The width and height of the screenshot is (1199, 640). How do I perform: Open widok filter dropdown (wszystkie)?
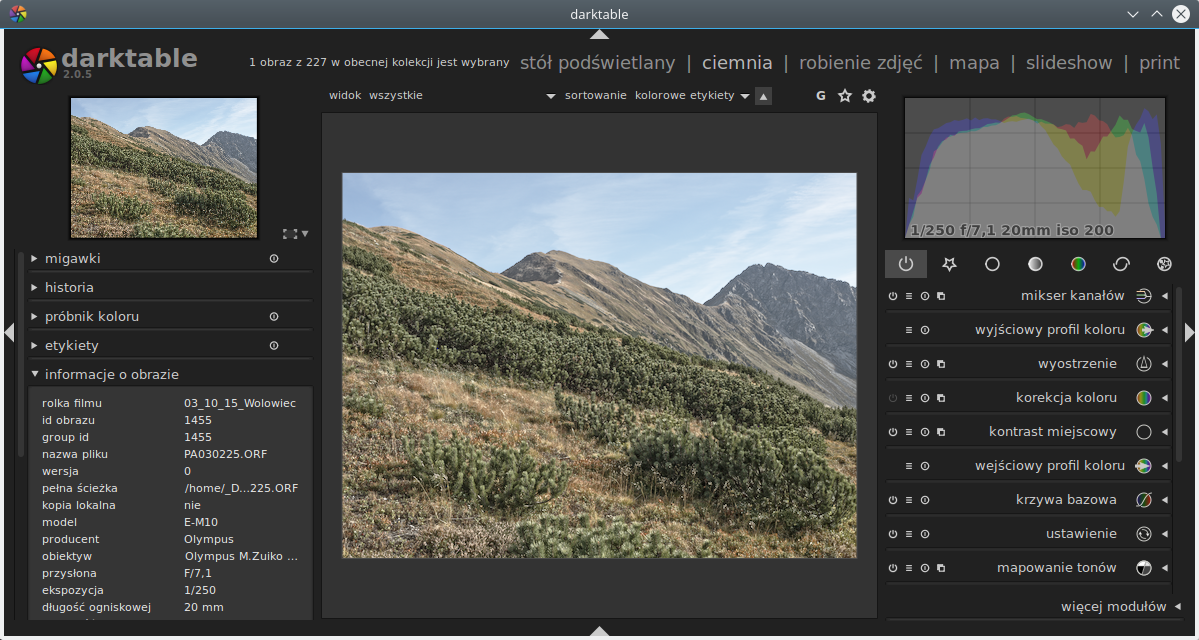(x=462, y=96)
